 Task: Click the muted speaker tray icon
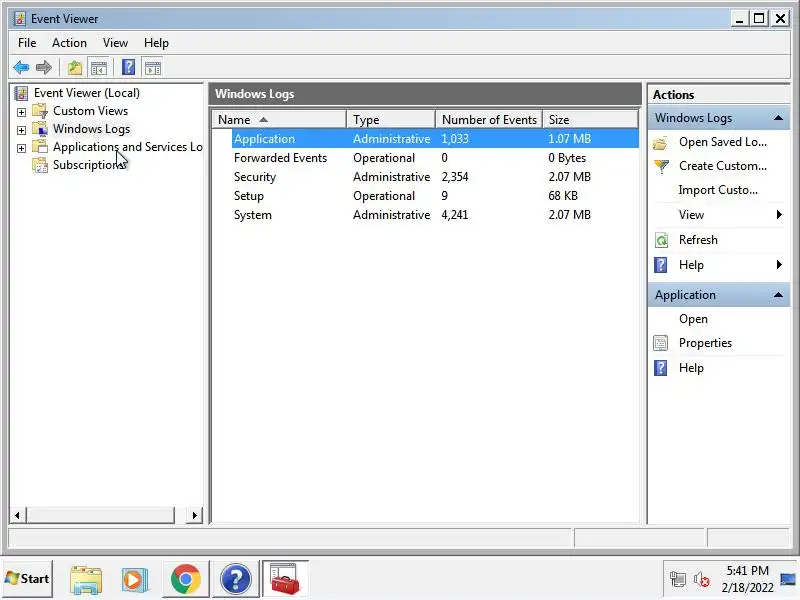coord(702,579)
